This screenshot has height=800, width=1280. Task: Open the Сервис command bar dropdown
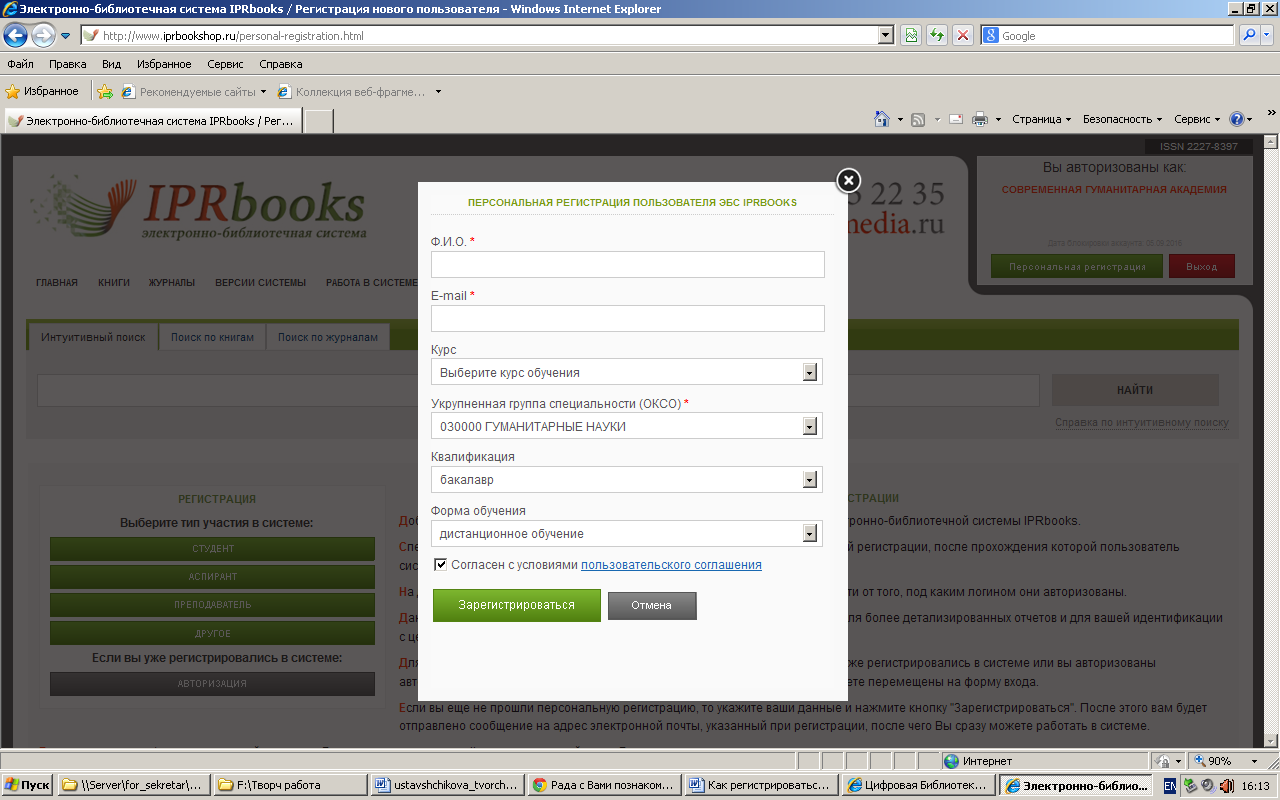pyautogui.click(x=1197, y=119)
